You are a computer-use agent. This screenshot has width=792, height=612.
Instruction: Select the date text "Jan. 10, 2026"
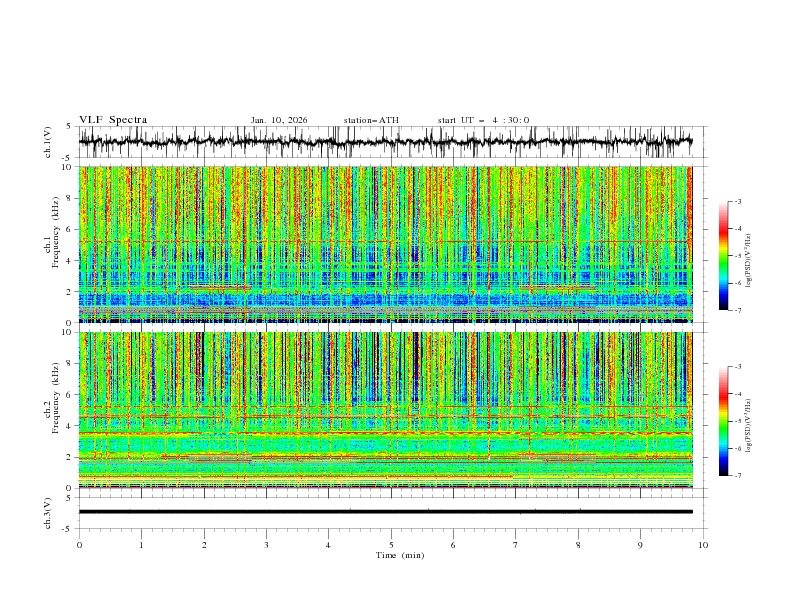(x=279, y=120)
